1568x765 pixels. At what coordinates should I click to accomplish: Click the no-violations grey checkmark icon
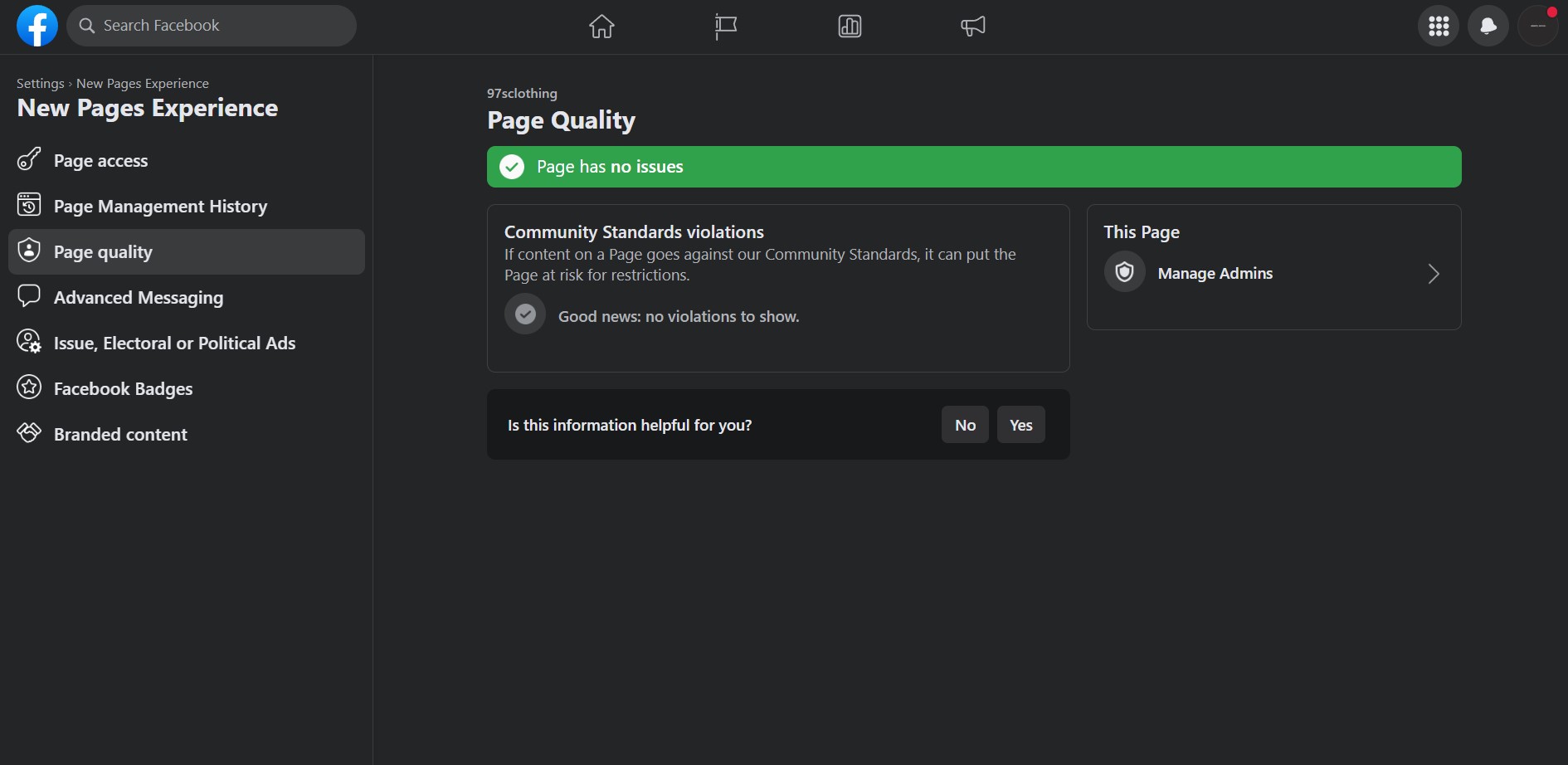click(525, 314)
